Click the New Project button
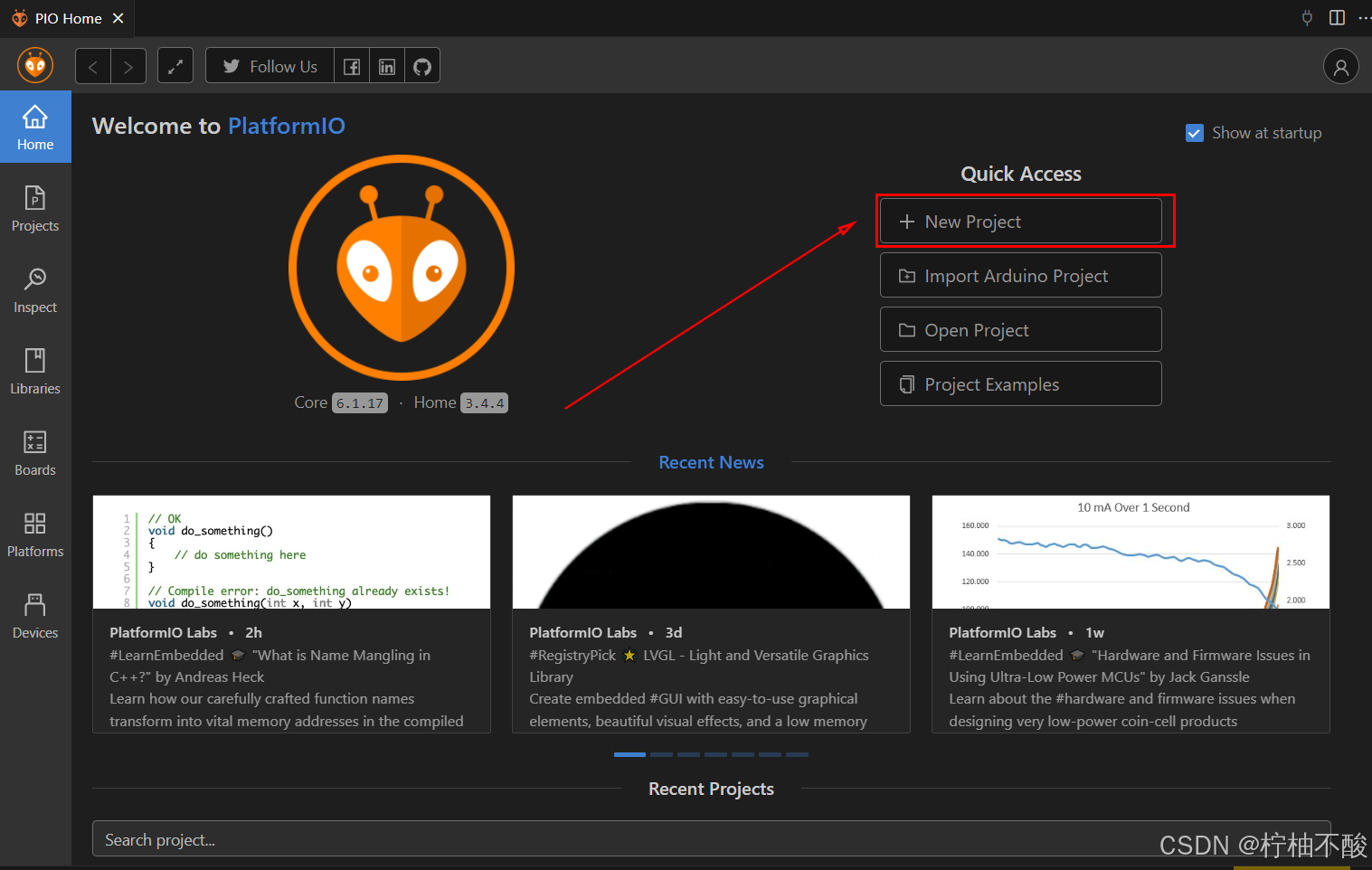 pyautogui.click(x=1021, y=222)
